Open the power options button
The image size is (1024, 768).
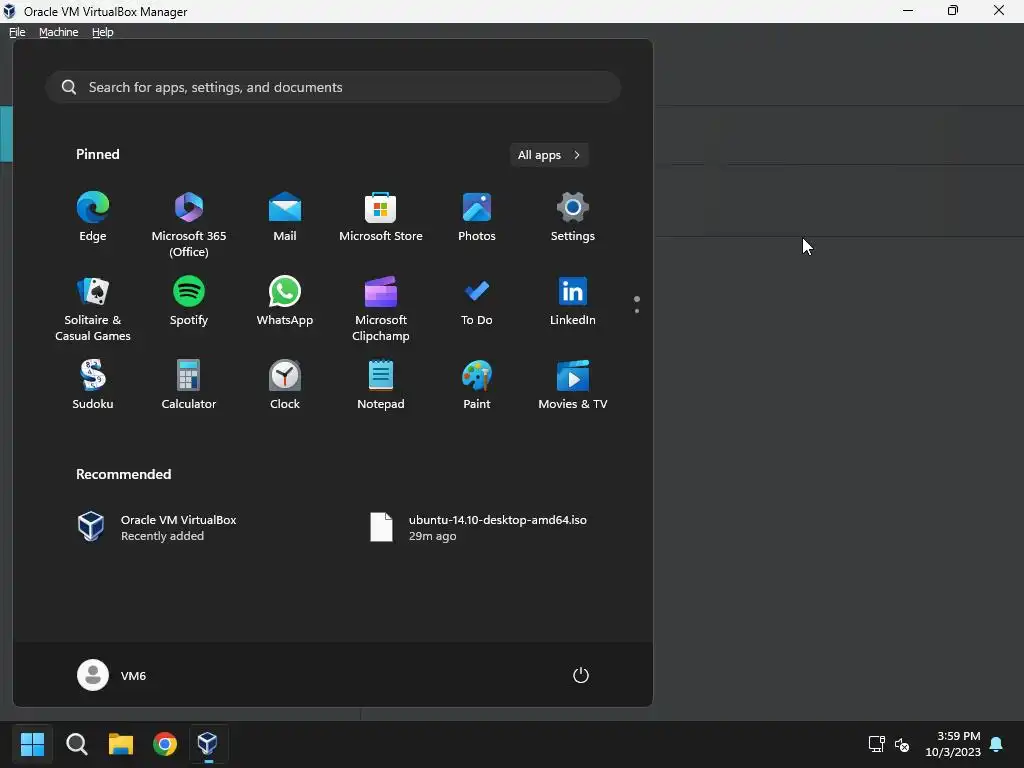tap(581, 675)
